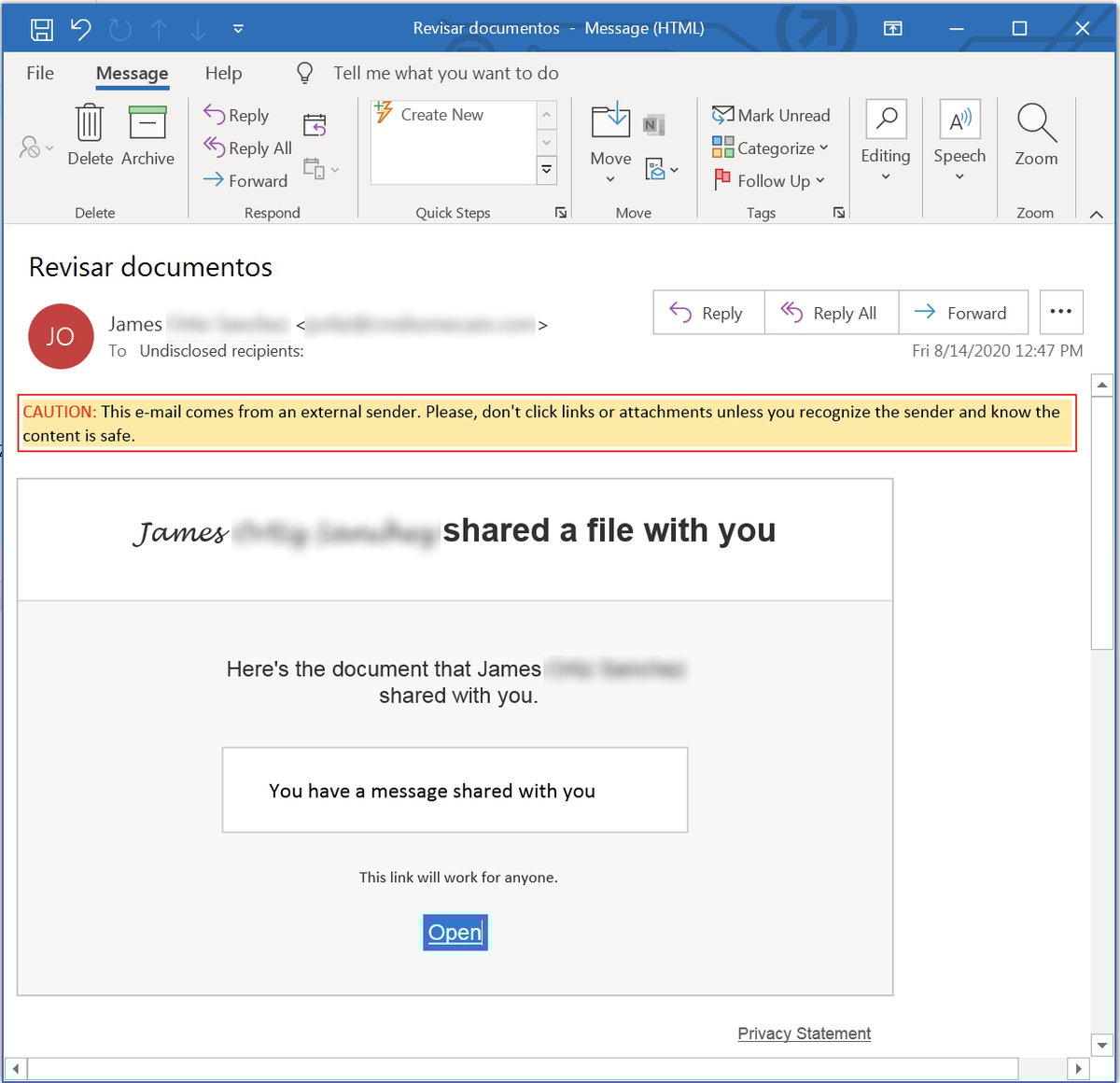
Task: Save the message via Quick Access Toolbar
Action: [x=41, y=28]
